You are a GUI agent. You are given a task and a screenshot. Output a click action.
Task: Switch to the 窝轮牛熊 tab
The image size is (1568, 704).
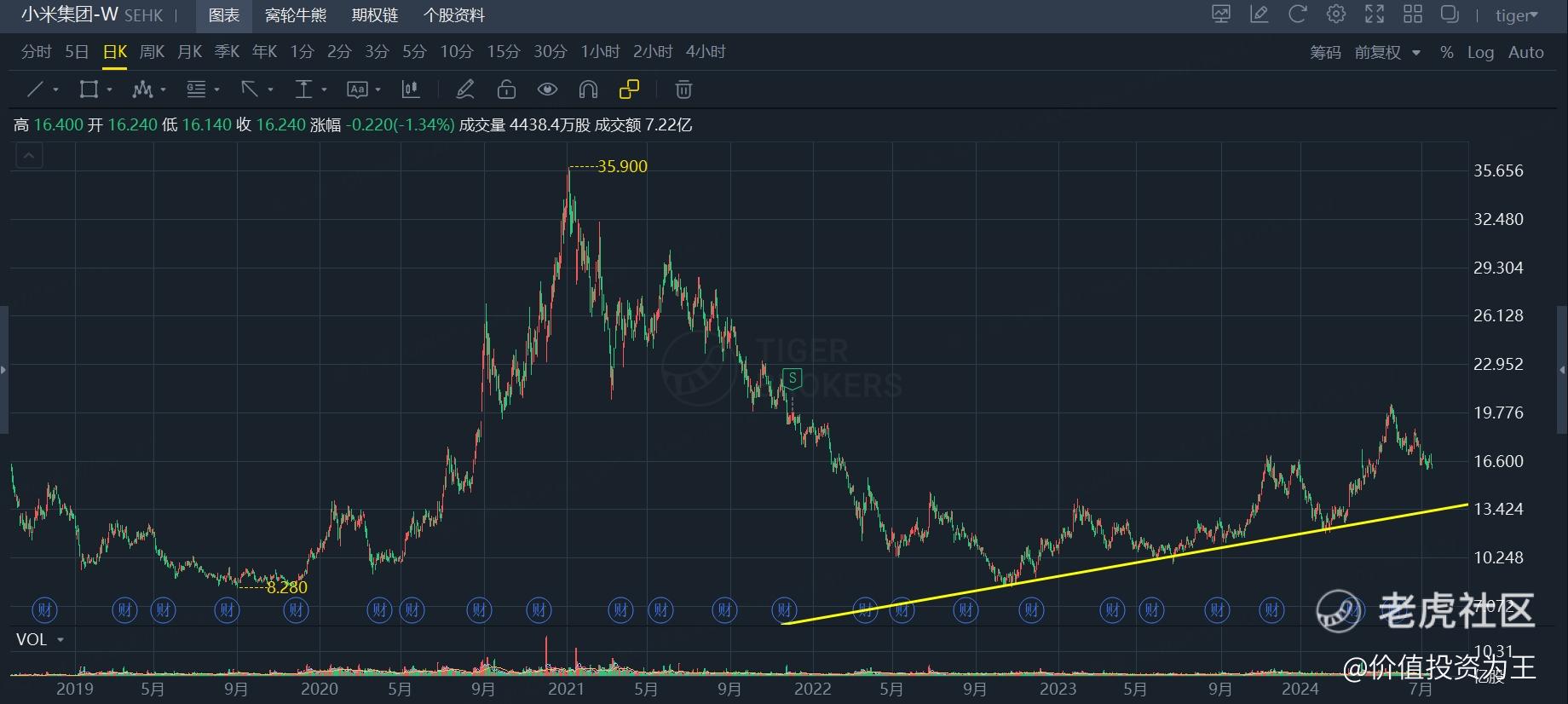point(296,15)
